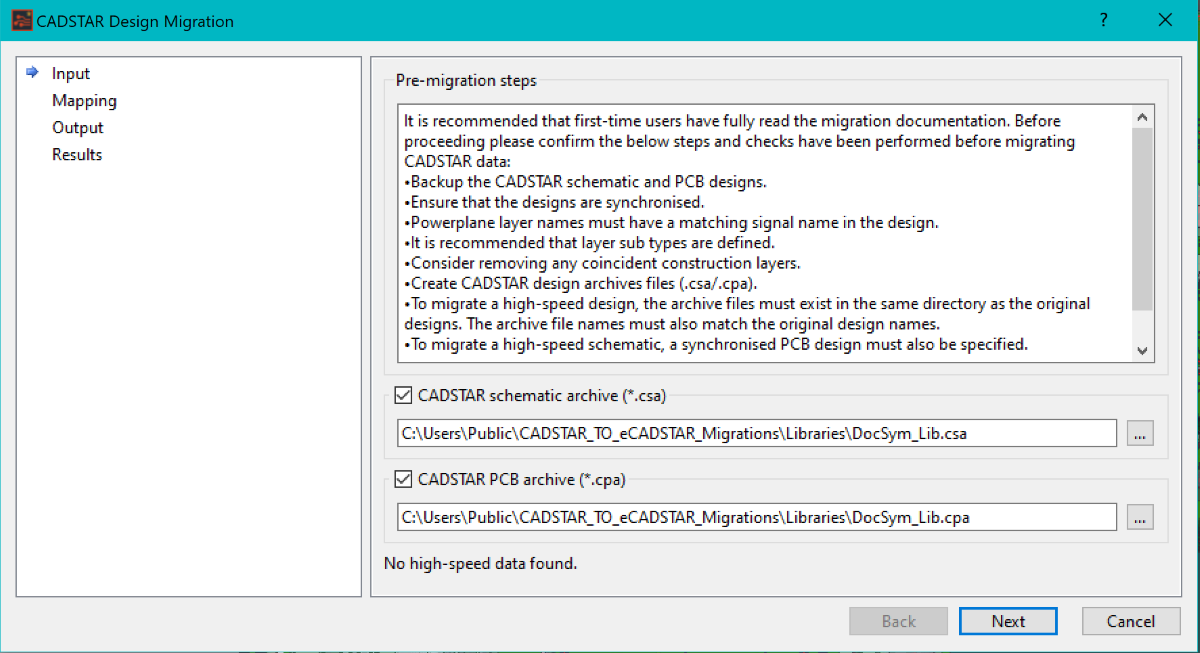
Task: Click the blue arrow beside Input
Action: (32, 73)
